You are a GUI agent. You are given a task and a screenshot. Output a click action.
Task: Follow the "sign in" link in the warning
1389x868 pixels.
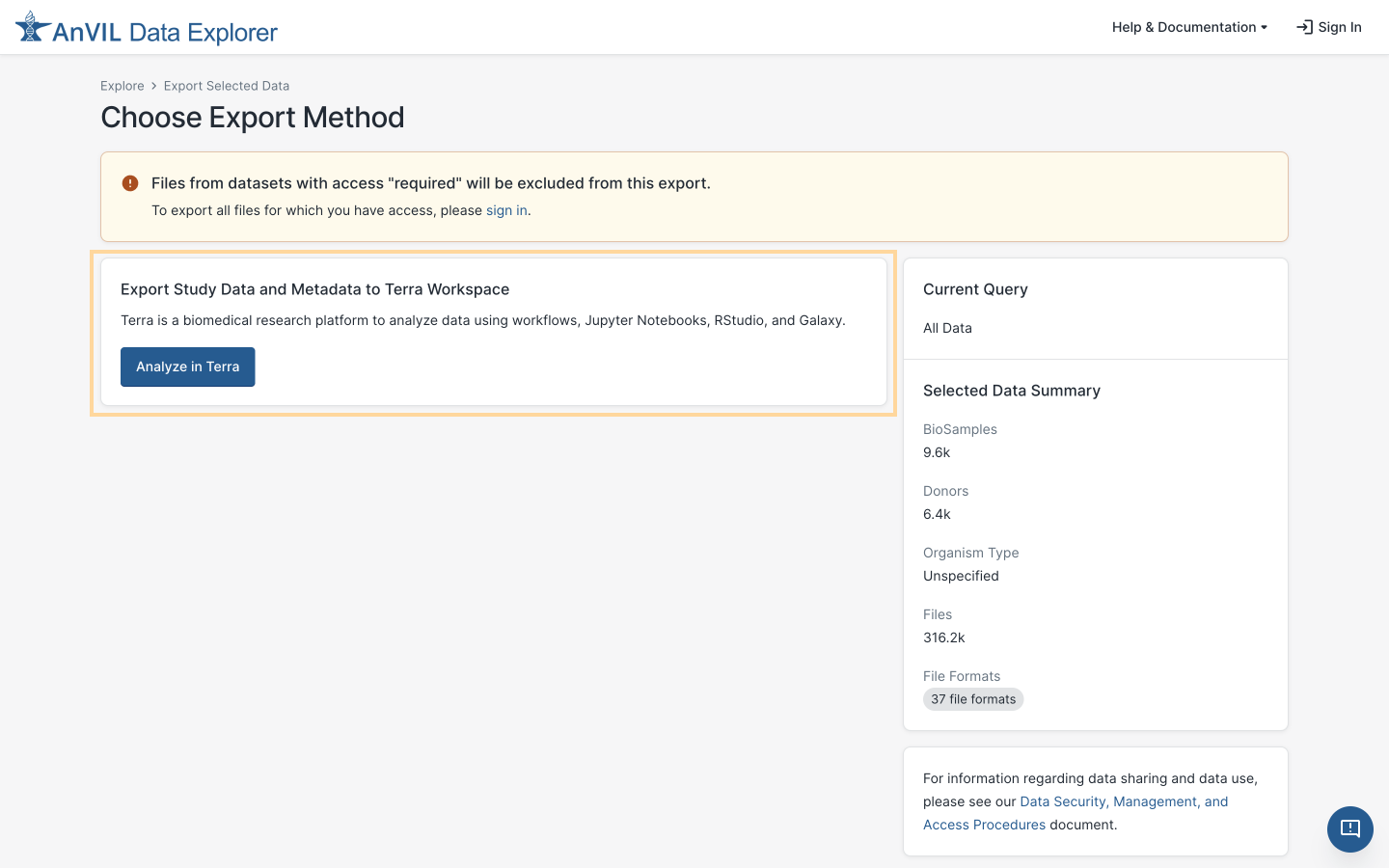tap(506, 210)
